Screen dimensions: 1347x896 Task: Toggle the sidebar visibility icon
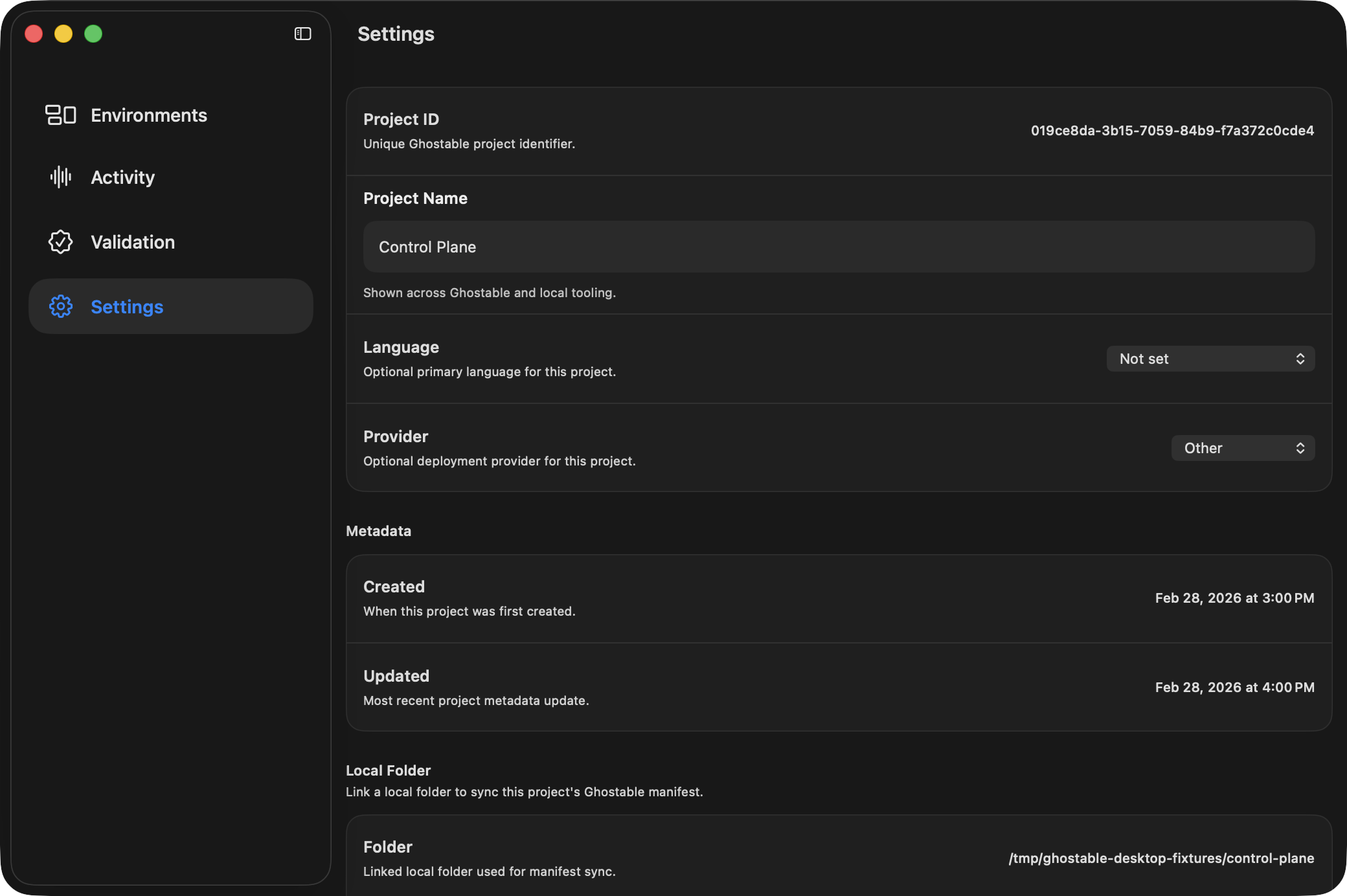[x=302, y=34]
